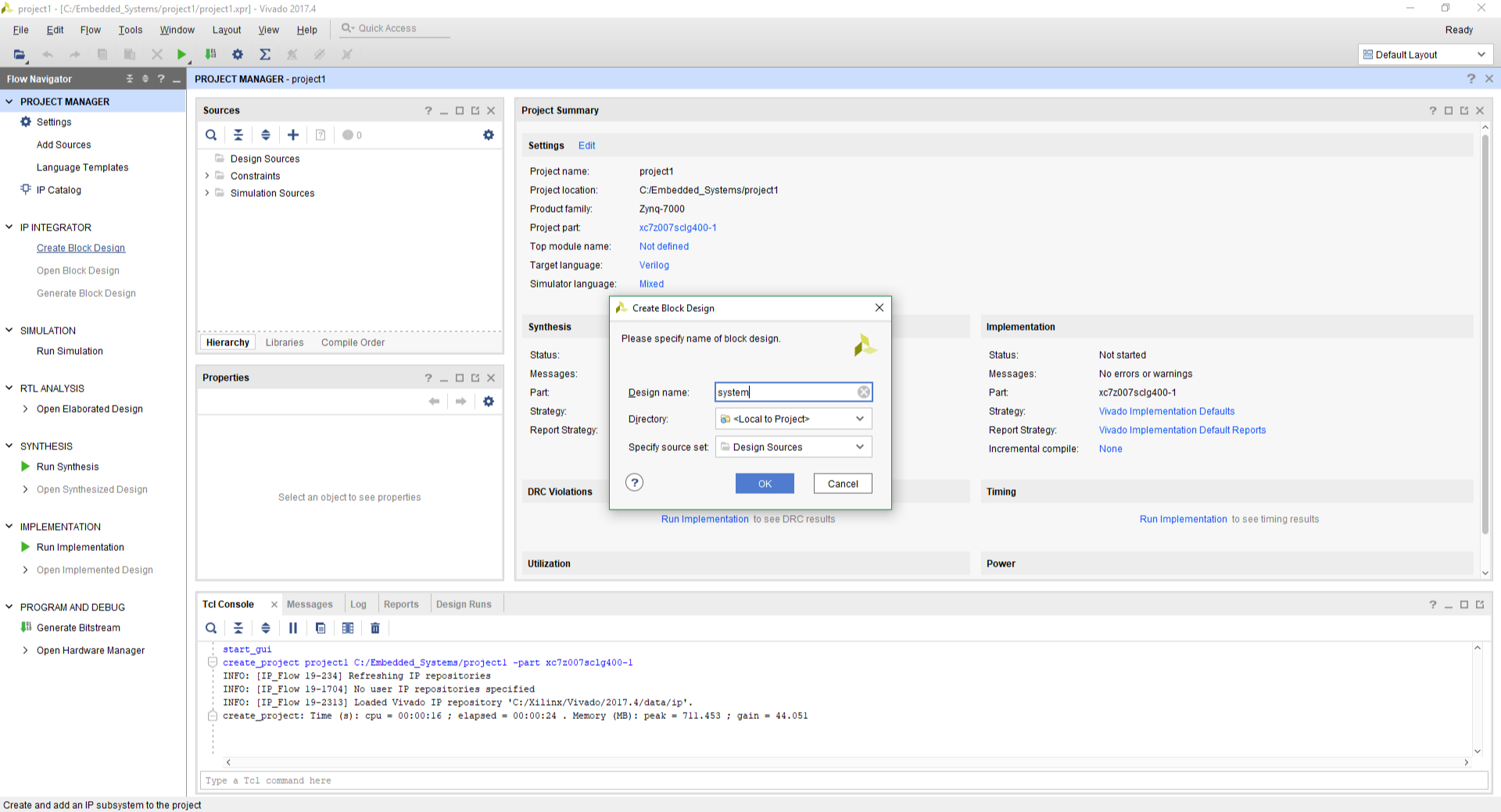Click Run Synthesis in Flow Navigator

68,467
